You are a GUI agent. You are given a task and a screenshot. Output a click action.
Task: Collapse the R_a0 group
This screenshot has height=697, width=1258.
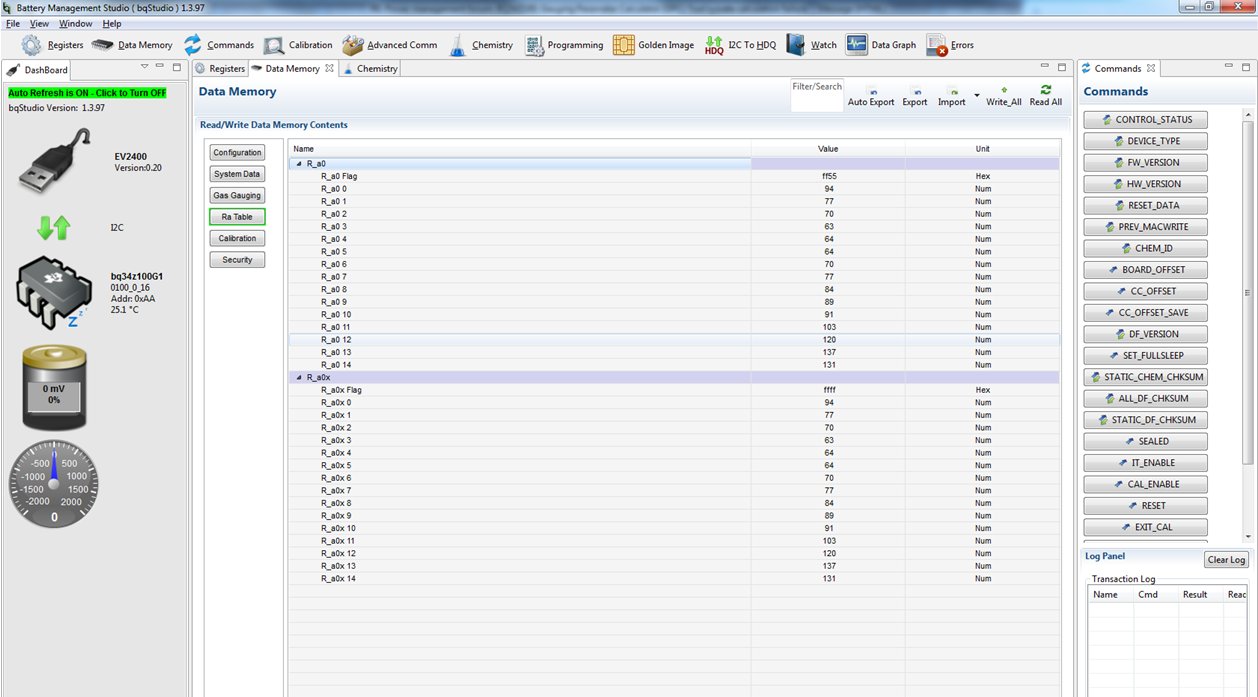pos(298,163)
